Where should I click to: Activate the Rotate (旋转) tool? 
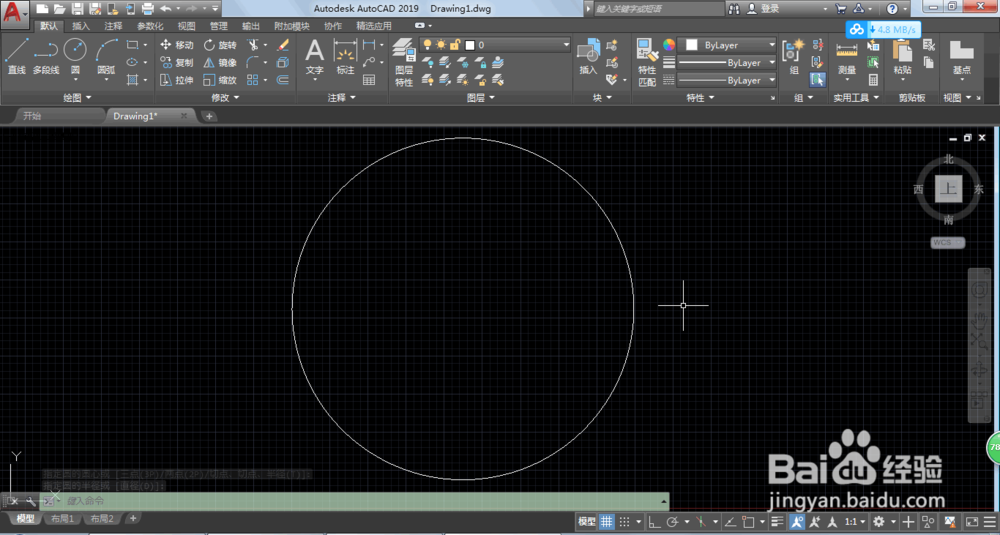pyautogui.click(x=220, y=45)
